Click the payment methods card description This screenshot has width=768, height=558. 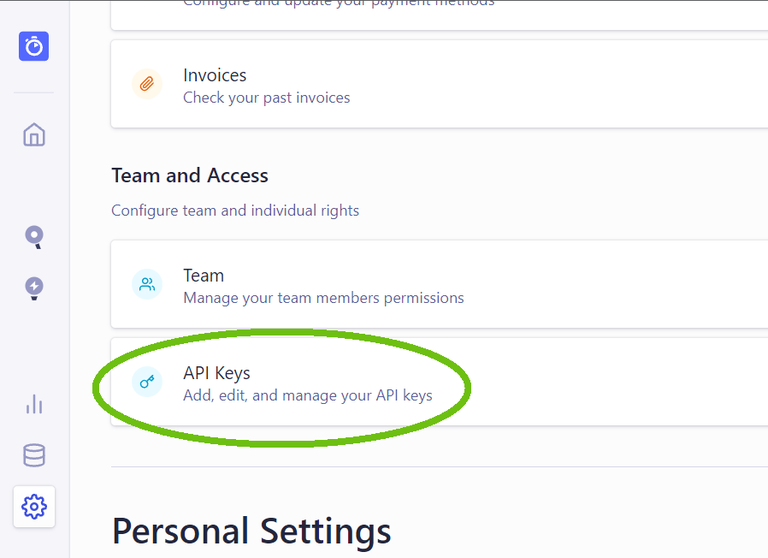click(338, 4)
